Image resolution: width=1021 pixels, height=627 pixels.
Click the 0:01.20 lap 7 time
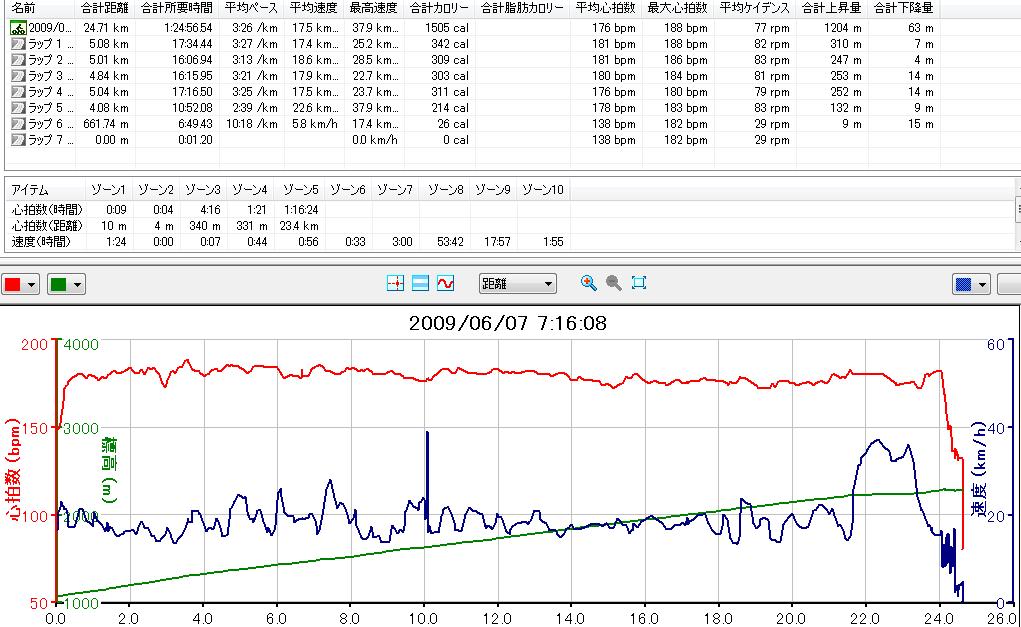point(195,139)
